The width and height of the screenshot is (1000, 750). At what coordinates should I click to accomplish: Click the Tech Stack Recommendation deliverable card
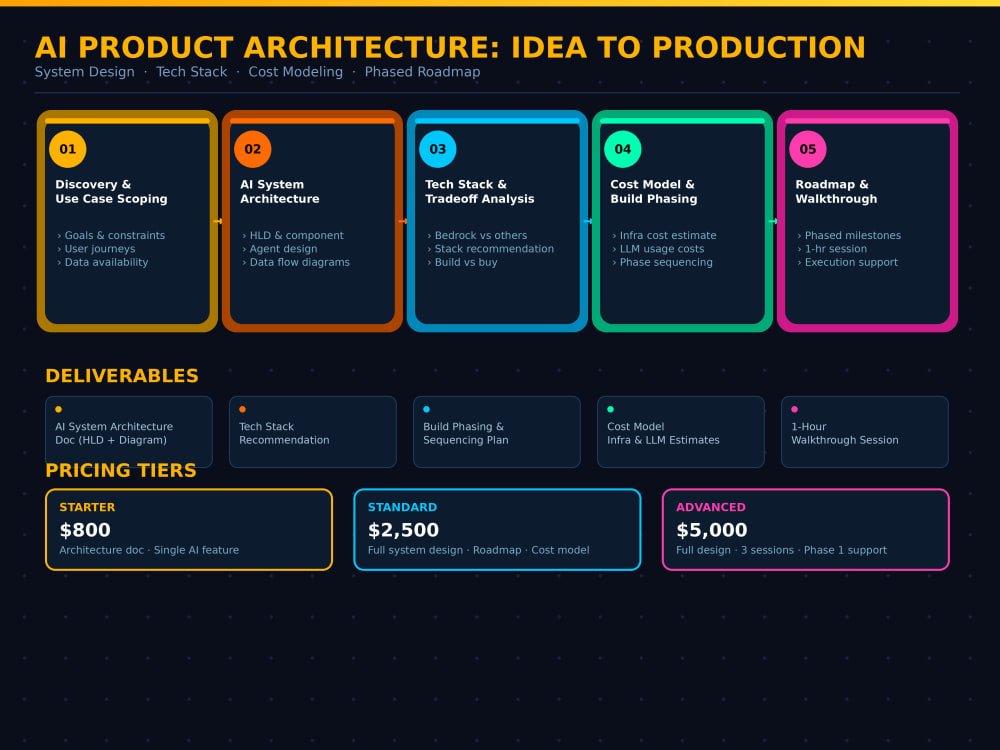(312, 432)
